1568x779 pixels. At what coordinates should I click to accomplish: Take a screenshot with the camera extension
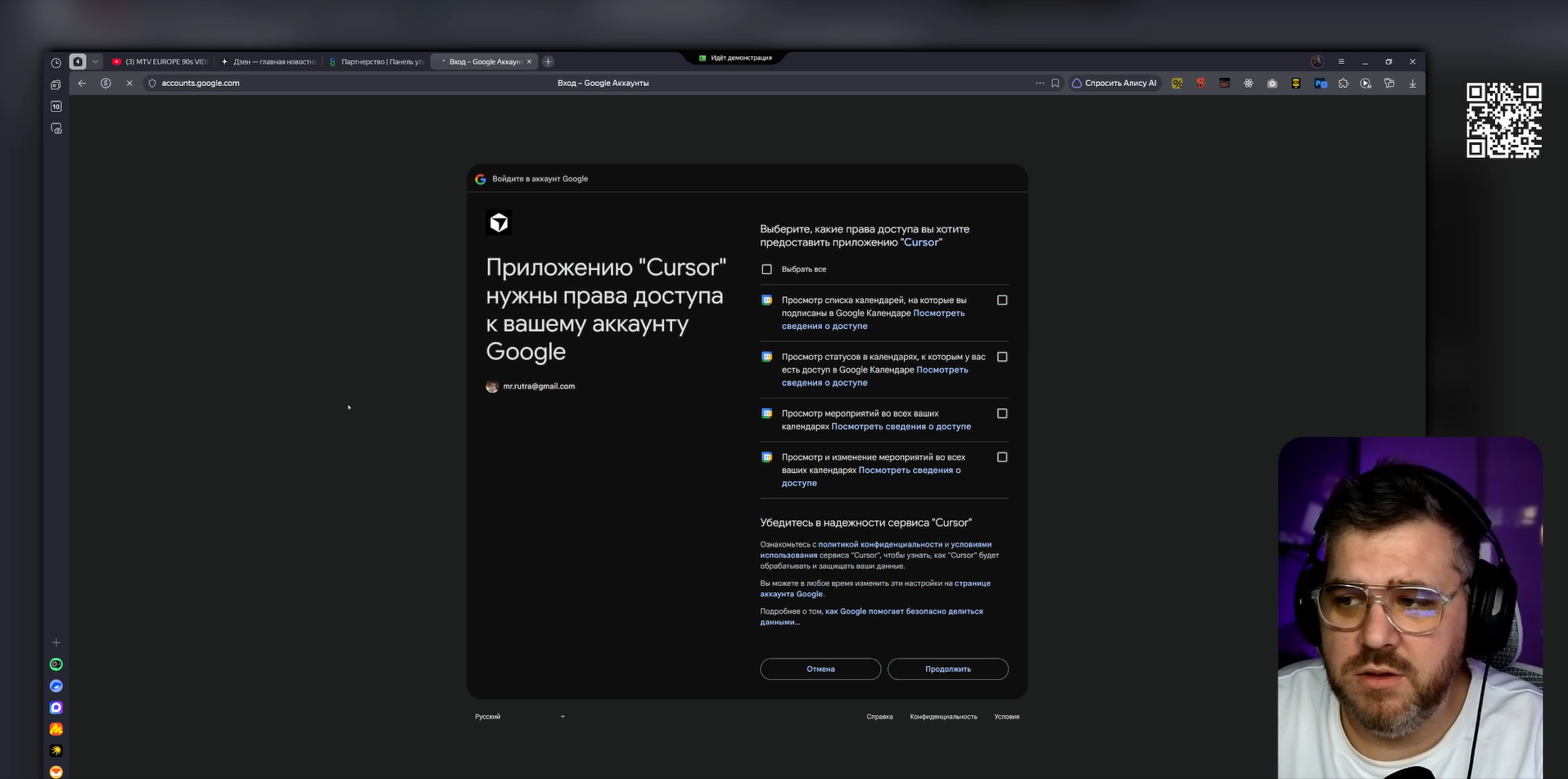(x=1272, y=83)
